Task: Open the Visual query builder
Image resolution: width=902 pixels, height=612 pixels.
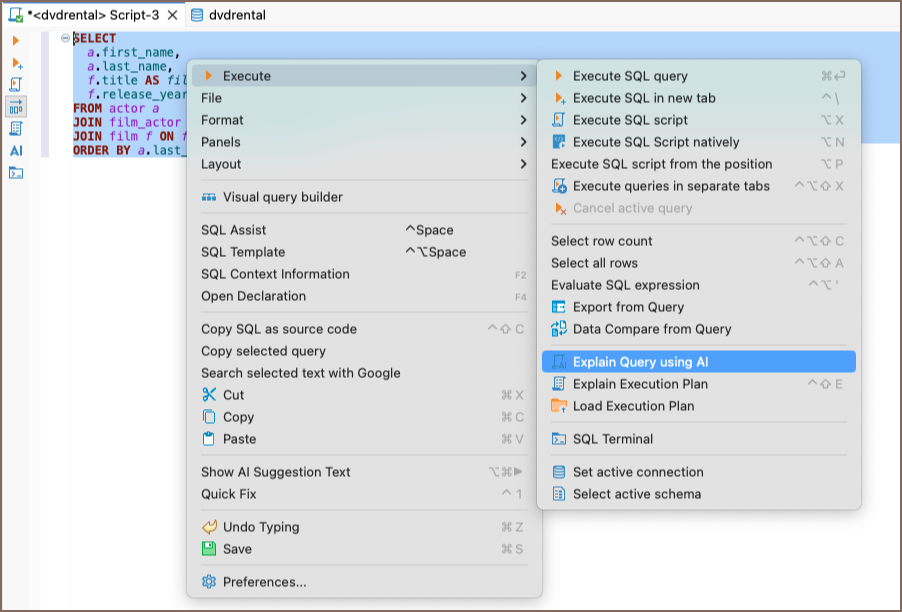Action: 282,197
